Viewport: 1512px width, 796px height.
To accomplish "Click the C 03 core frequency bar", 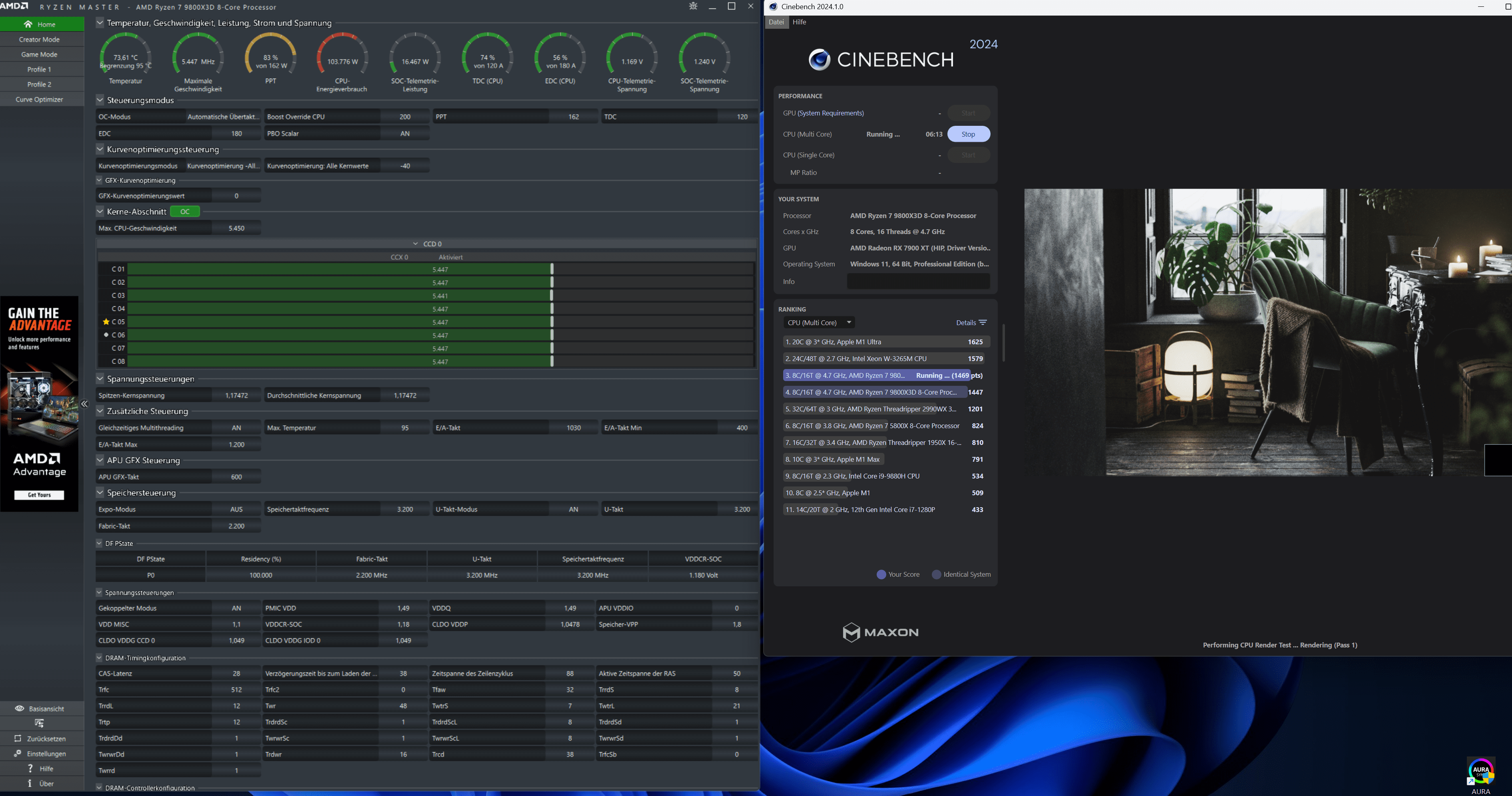I will (x=440, y=296).
